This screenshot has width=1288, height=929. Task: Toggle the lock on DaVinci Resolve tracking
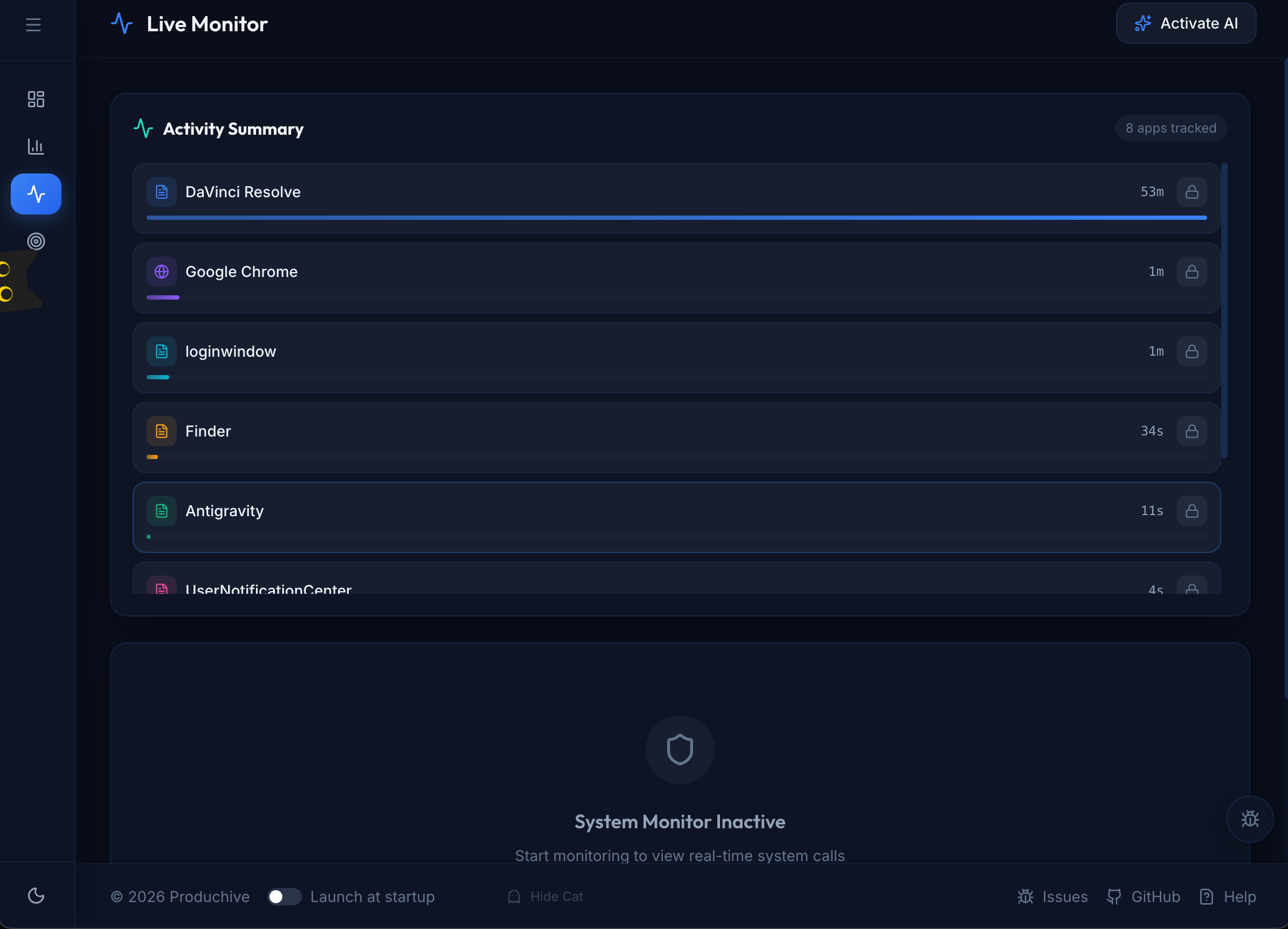pos(1192,192)
